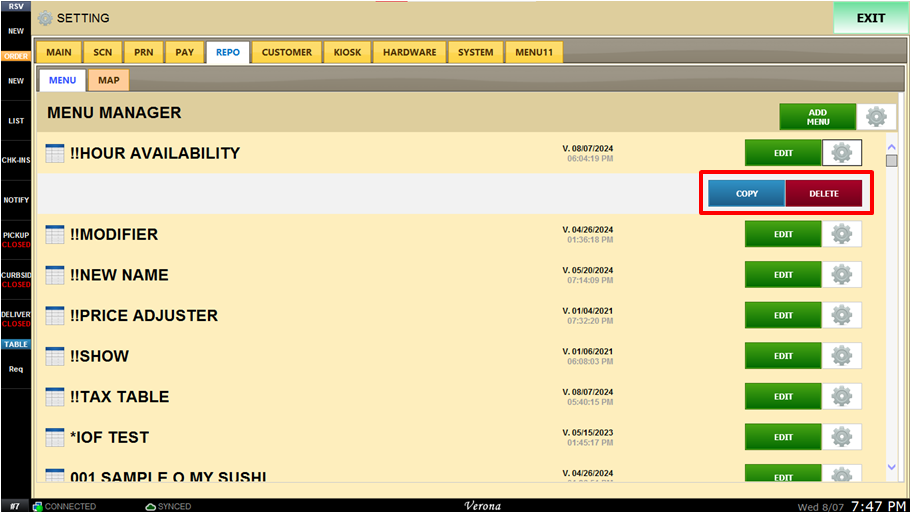Click gear icon on *IOF TEST row
The image size is (912, 513).
[x=841, y=437]
